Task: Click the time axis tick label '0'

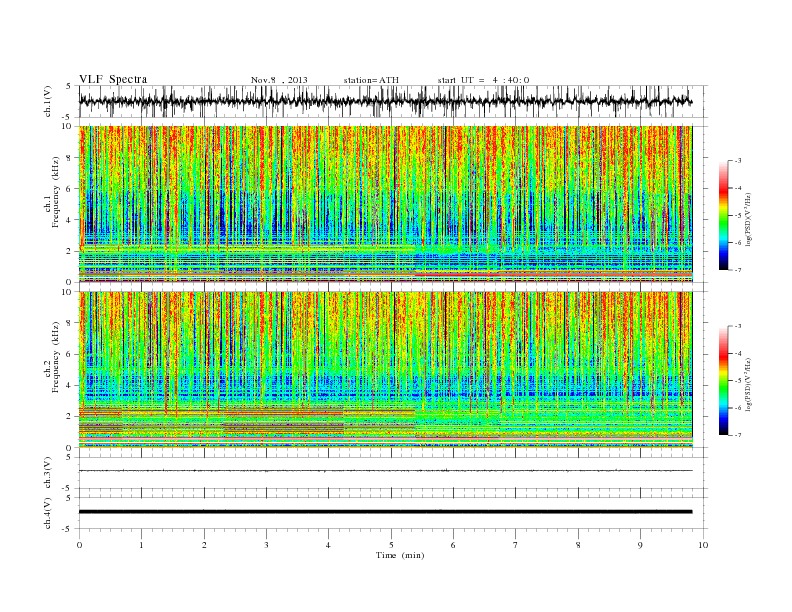Action: [x=79, y=545]
